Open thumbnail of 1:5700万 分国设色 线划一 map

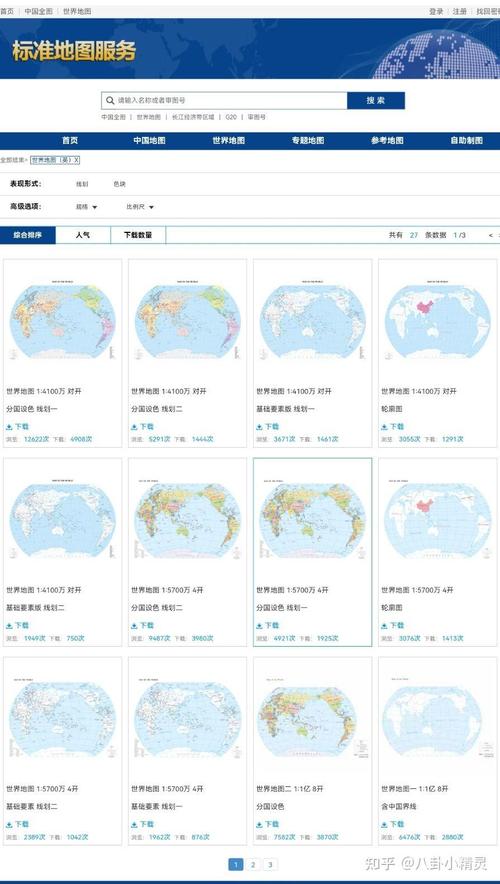point(312,519)
